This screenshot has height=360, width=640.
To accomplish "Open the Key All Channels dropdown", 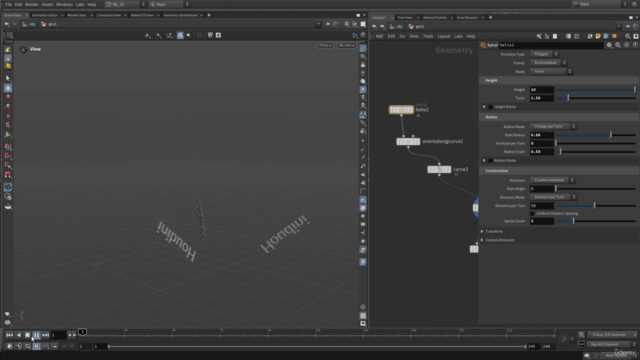I will (611, 344).
